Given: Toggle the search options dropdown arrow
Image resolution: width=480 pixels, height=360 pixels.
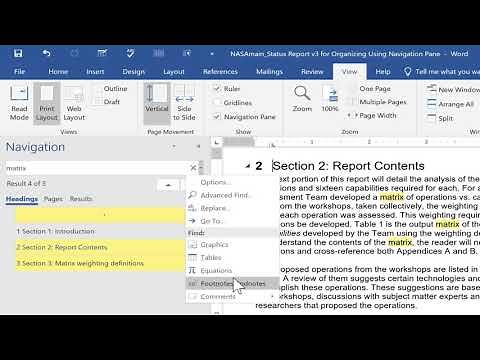Looking at the screenshot, I should point(201,168).
